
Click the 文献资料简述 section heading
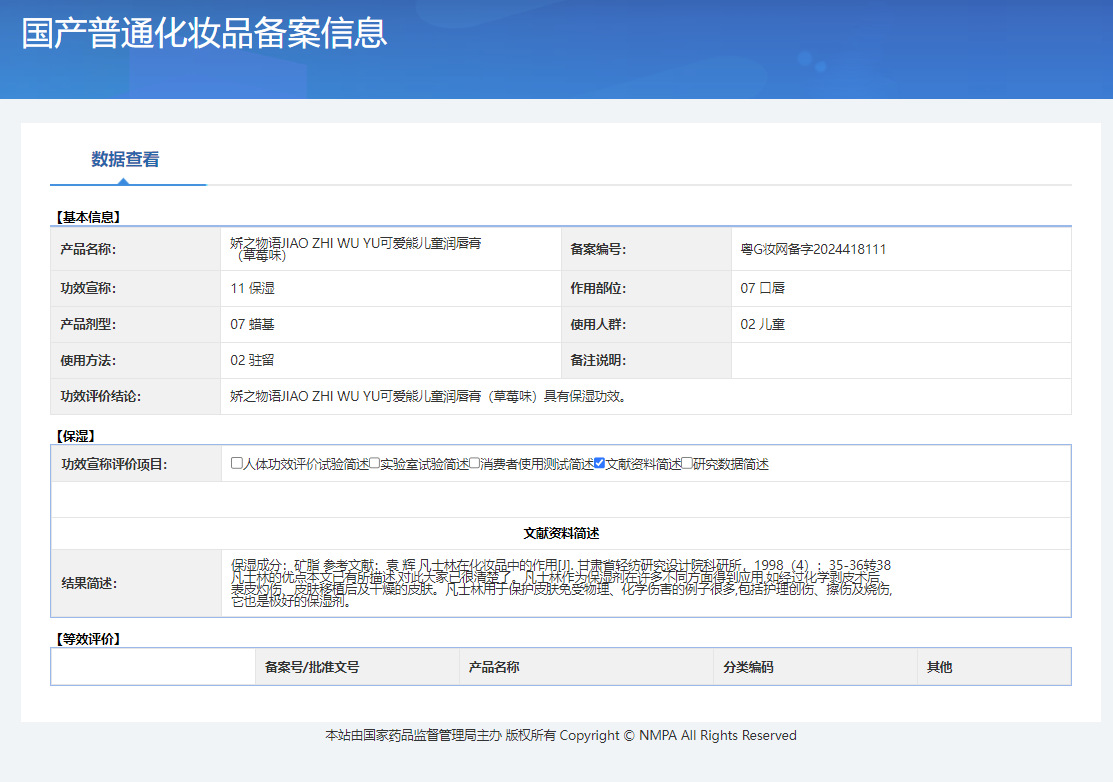pos(561,534)
